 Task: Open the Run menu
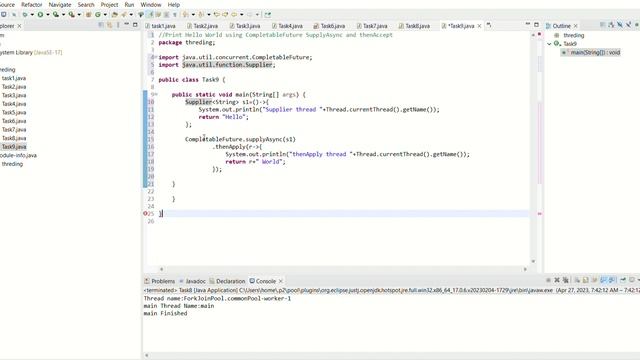click(129, 4)
